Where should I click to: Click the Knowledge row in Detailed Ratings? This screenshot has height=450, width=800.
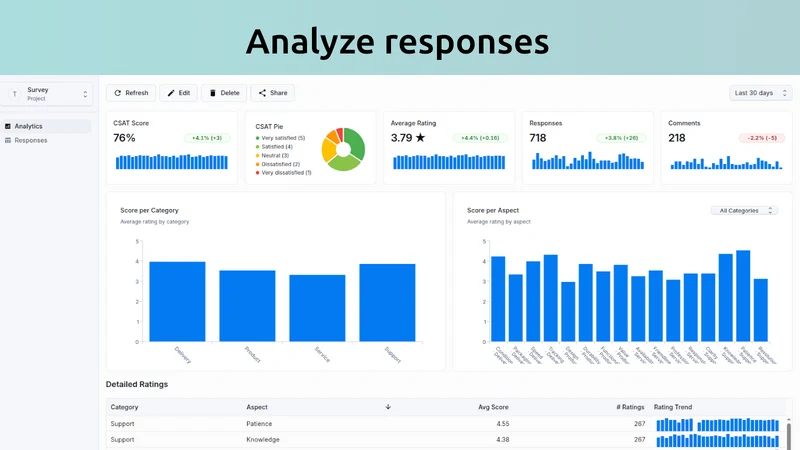tap(445, 439)
